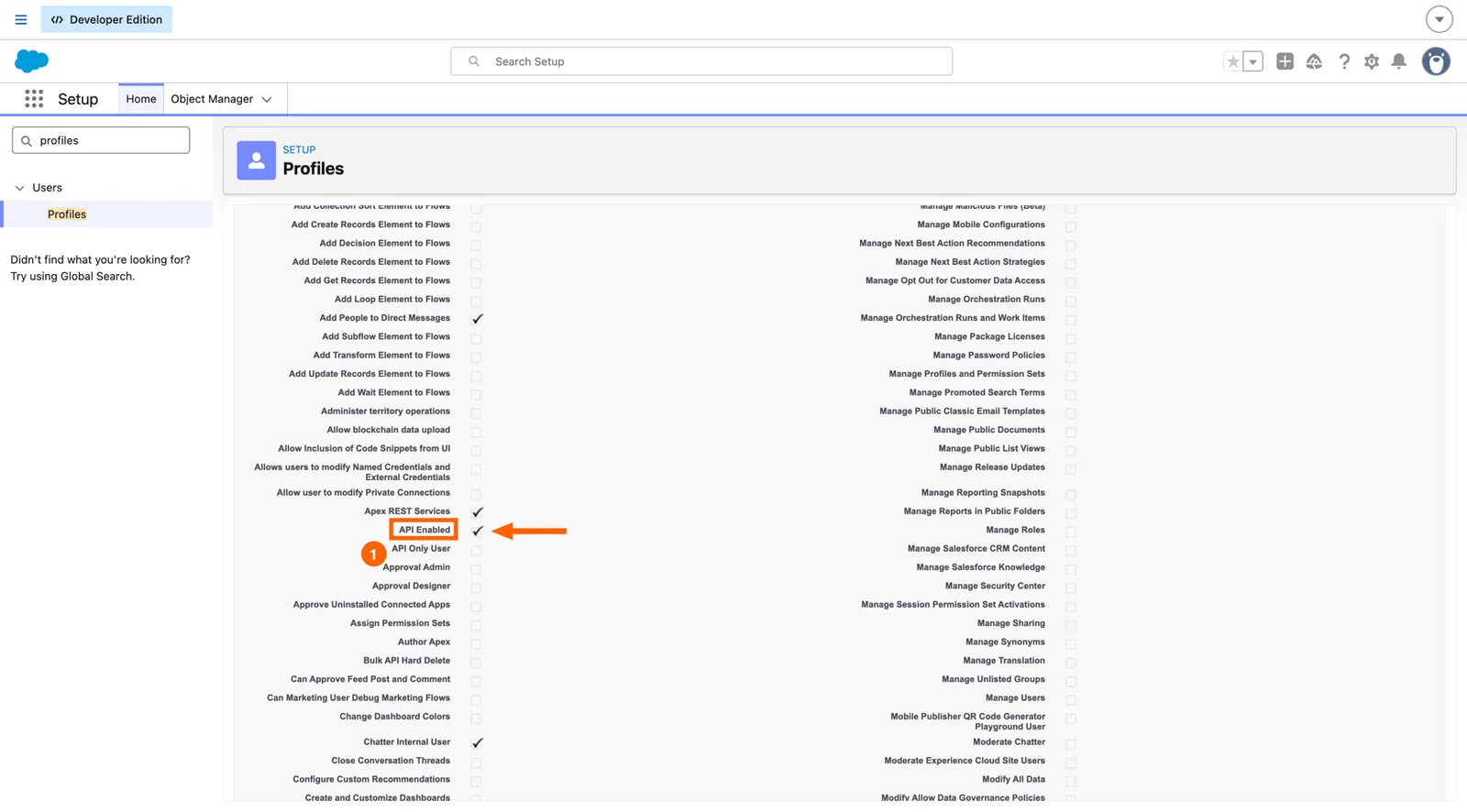Expand the Object Manager tab chevron
This screenshot has width=1467, height=812.
(267, 100)
